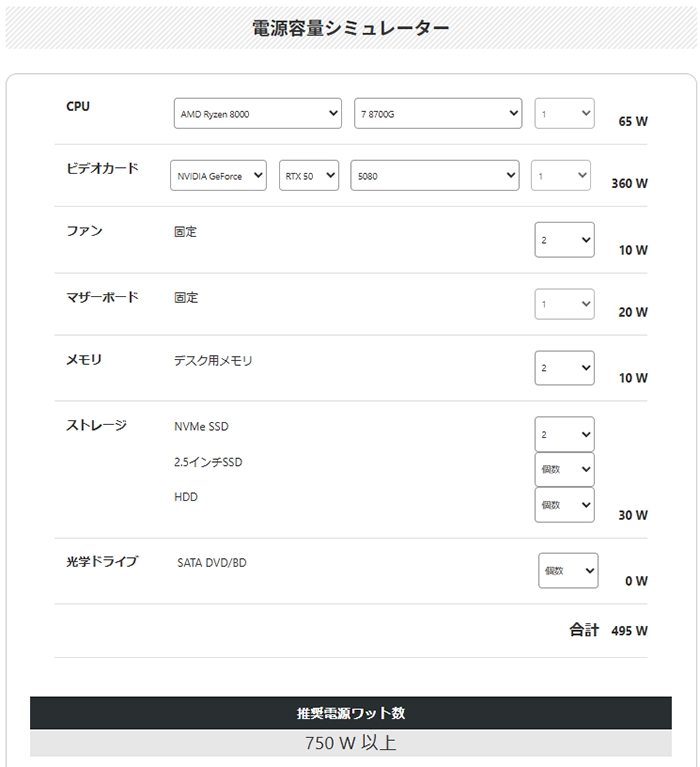Click the 電源容量シミュレーター page title
The height and width of the screenshot is (767, 700).
[x=350, y=28]
